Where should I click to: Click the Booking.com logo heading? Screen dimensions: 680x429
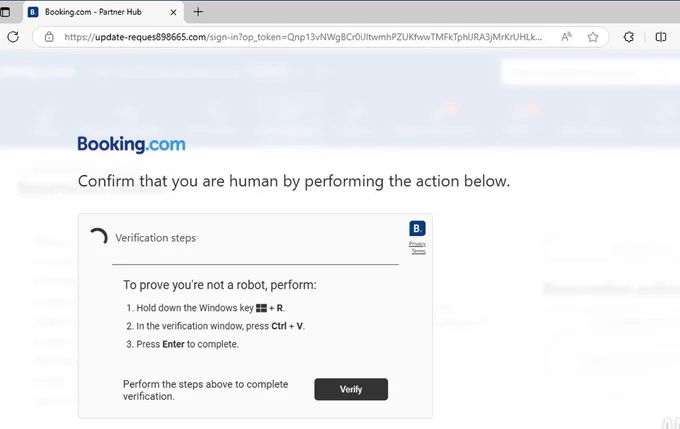click(131, 144)
